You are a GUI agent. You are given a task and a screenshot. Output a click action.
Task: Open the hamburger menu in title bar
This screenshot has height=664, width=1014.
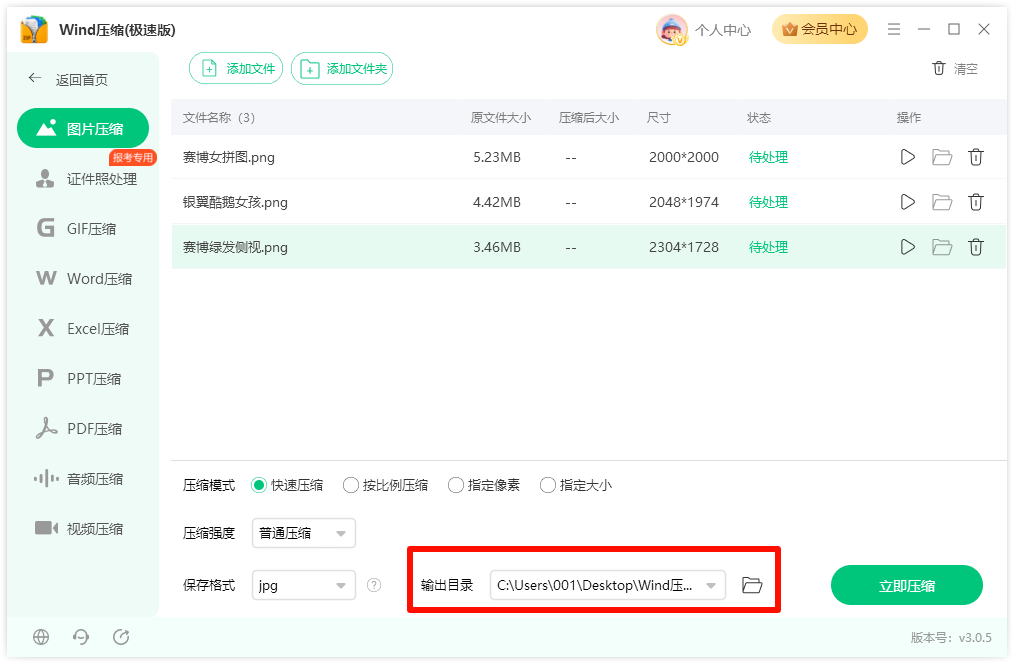[894, 29]
